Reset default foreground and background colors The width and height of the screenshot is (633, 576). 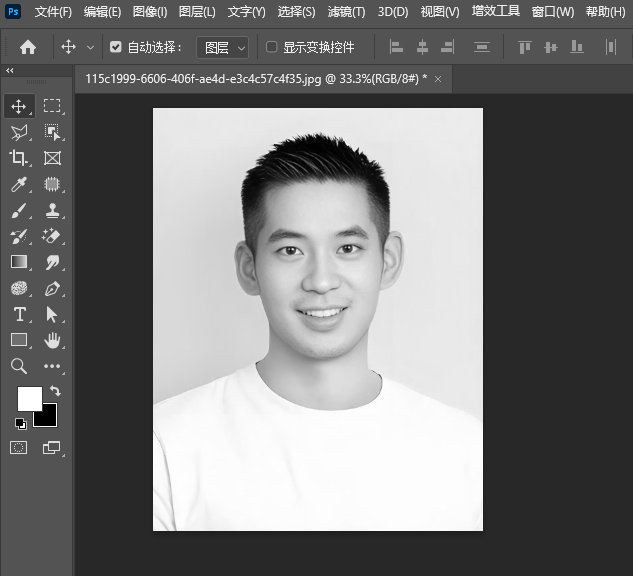20,423
